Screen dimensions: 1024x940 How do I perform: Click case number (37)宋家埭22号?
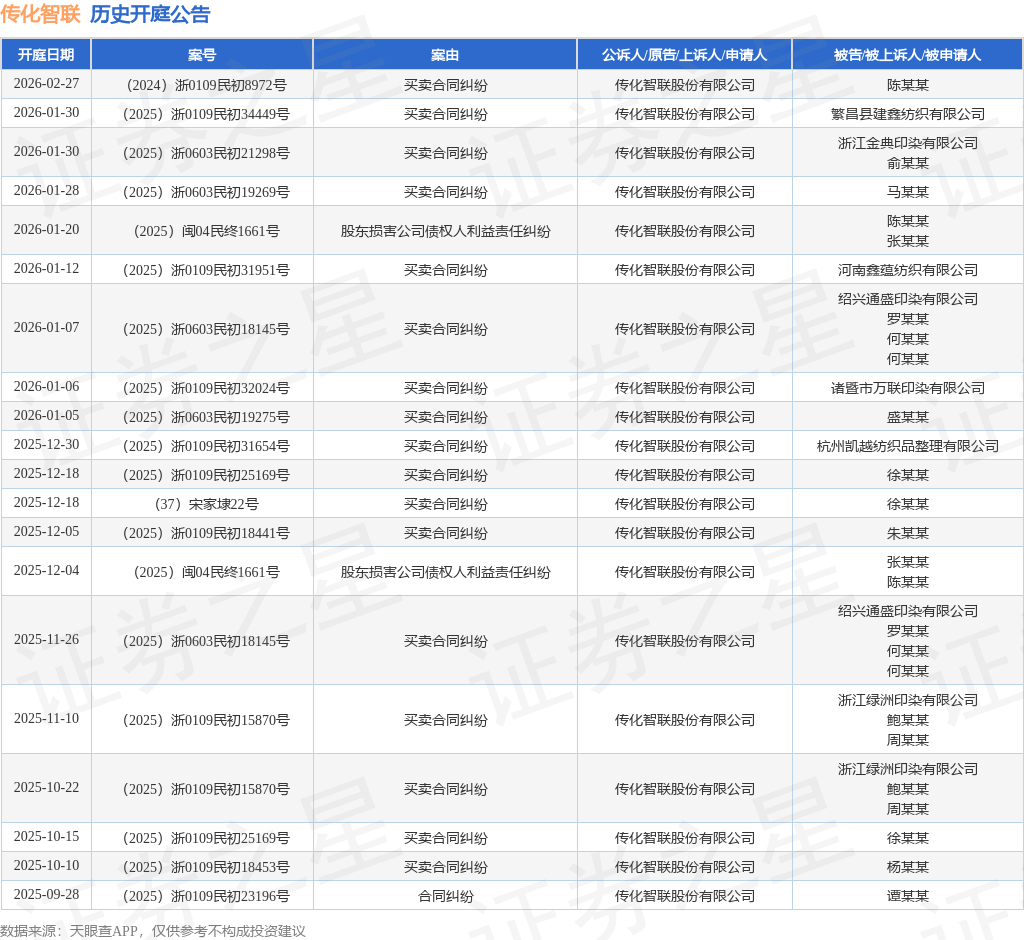pos(206,504)
